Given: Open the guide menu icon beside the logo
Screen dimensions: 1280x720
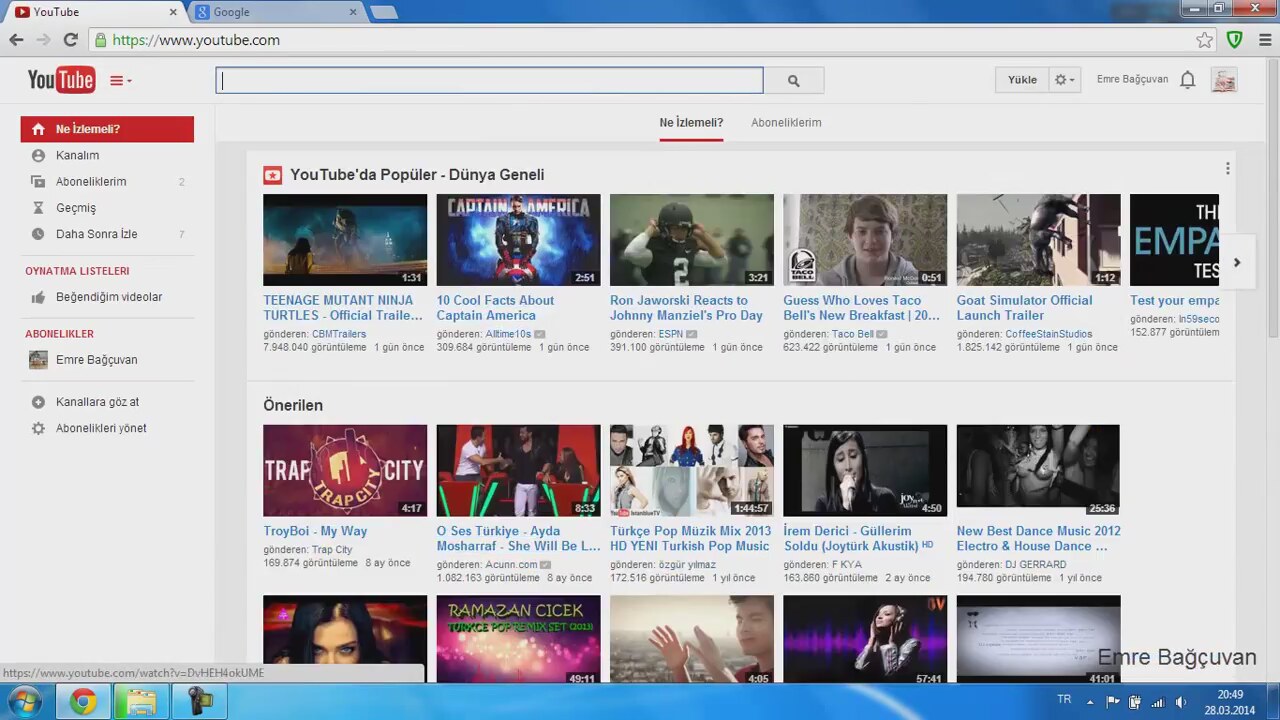Looking at the screenshot, I should (x=120, y=81).
